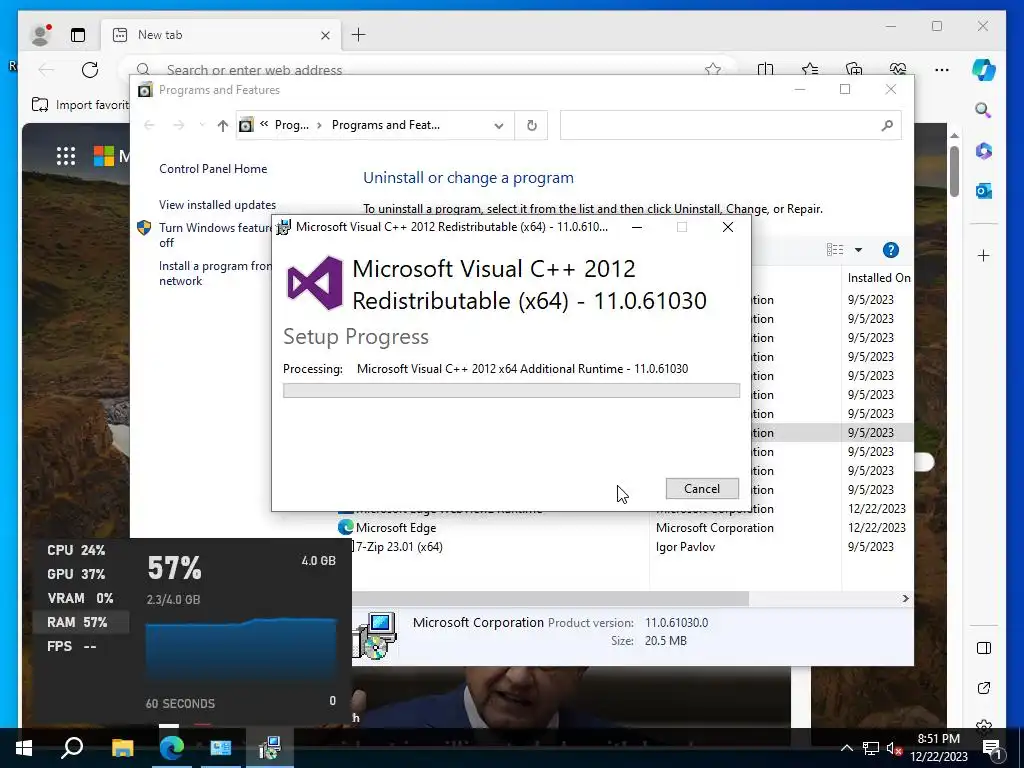1024x768 pixels.
Task: Open Microsoft 365 in Edge sidebar
Action: tap(984, 151)
